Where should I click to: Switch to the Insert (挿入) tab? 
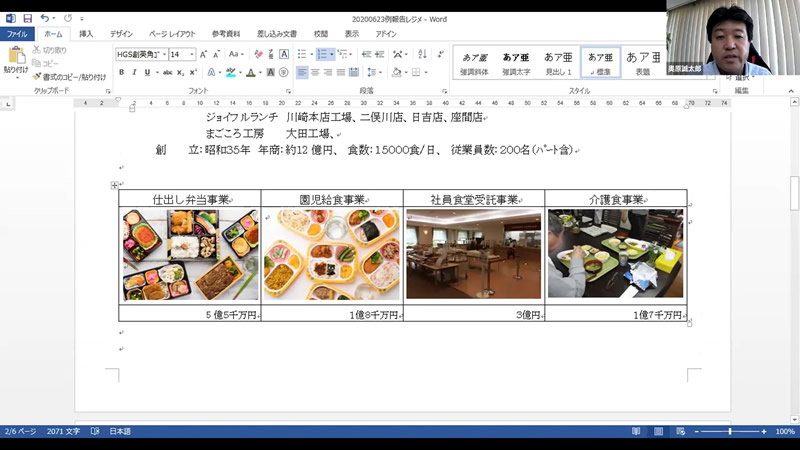tap(86, 34)
